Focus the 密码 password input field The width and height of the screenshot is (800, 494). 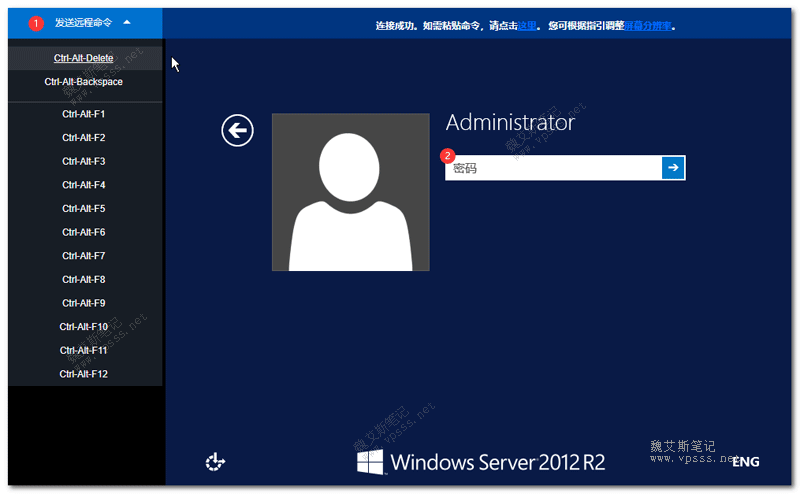(554, 168)
